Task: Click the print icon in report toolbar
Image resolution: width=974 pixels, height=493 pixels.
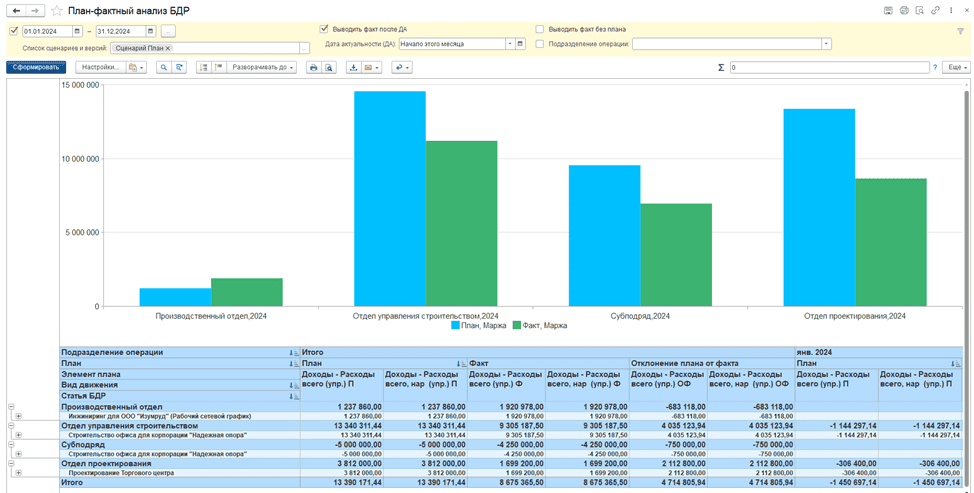Action: point(313,68)
